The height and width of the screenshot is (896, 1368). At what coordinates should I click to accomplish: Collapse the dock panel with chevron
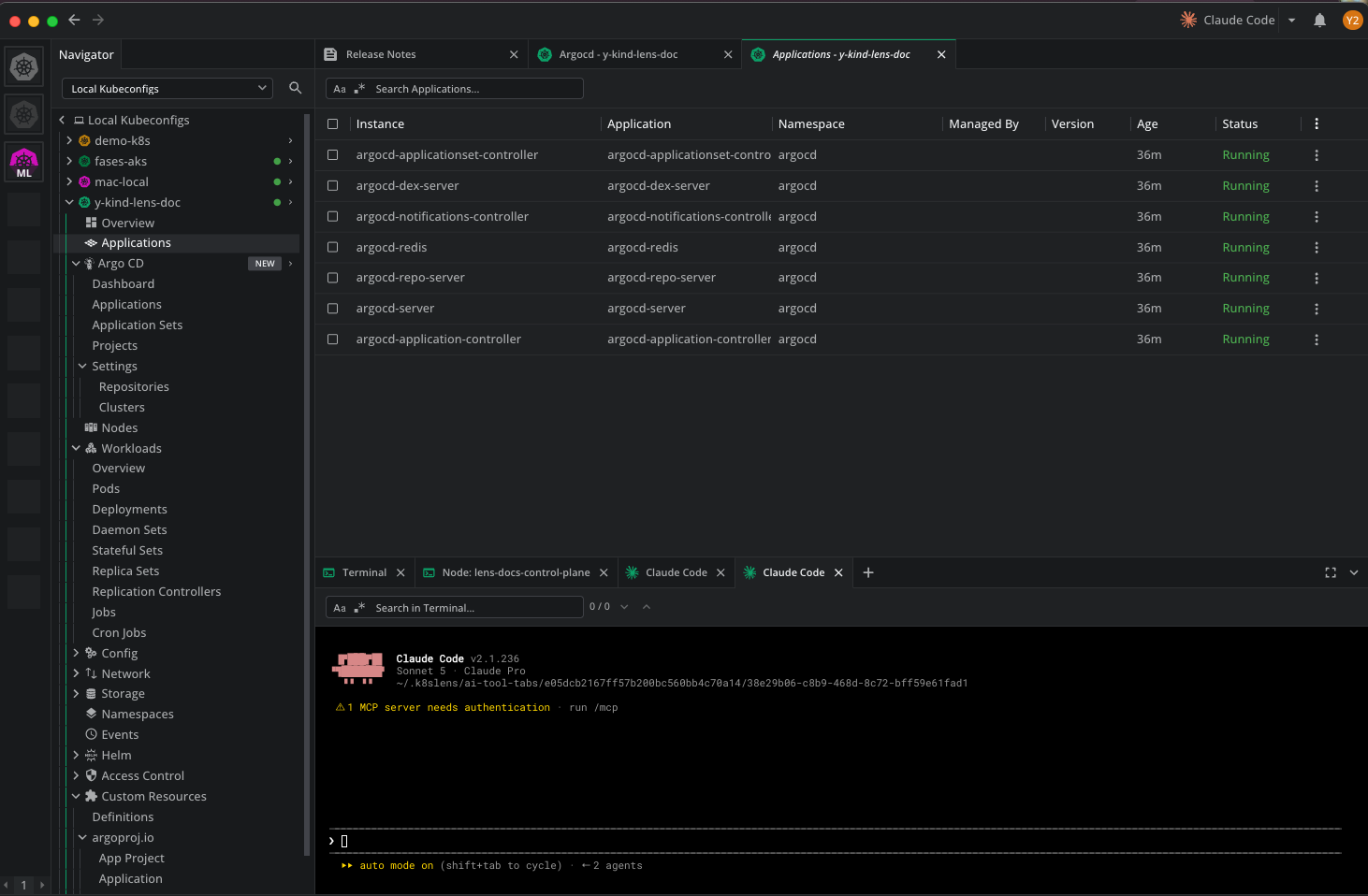(1354, 572)
